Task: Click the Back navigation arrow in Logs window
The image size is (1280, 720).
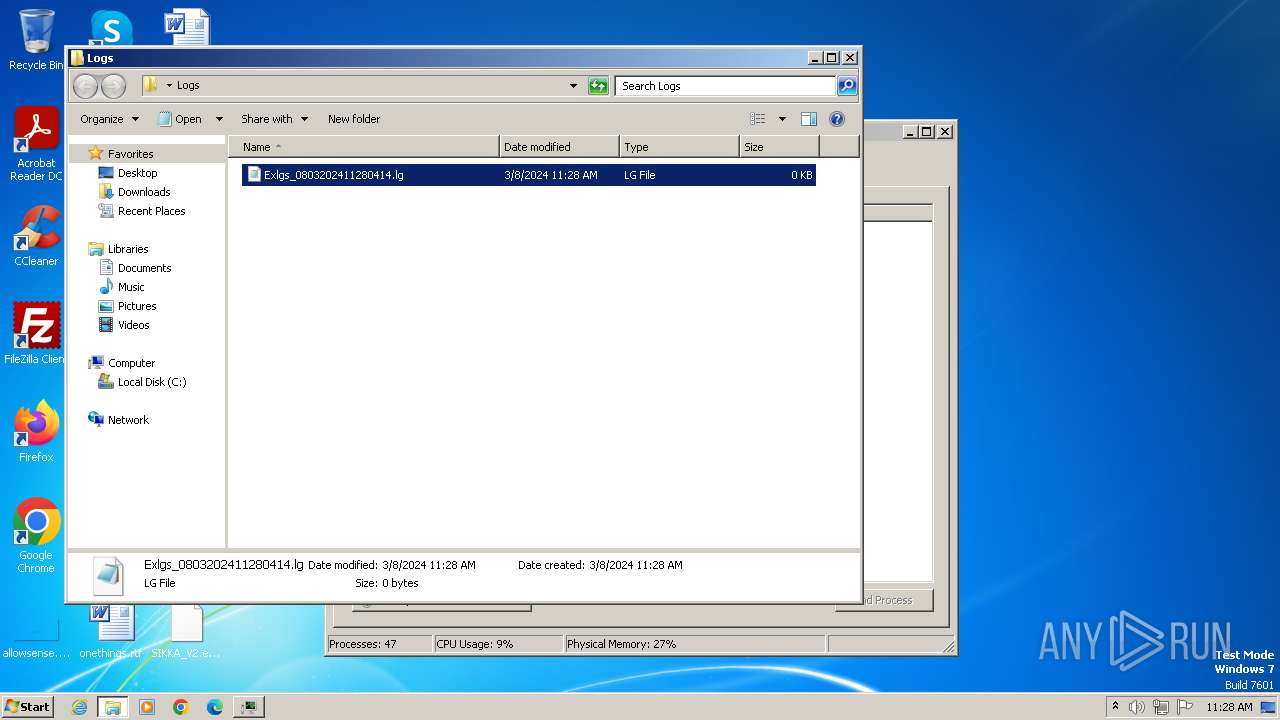Action: 86,86
